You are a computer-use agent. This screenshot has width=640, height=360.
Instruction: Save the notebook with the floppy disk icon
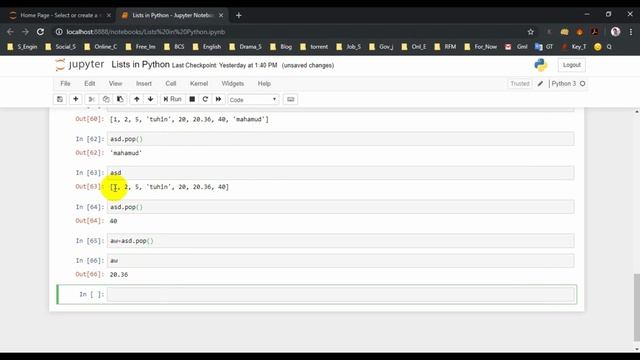click(60, 99)
